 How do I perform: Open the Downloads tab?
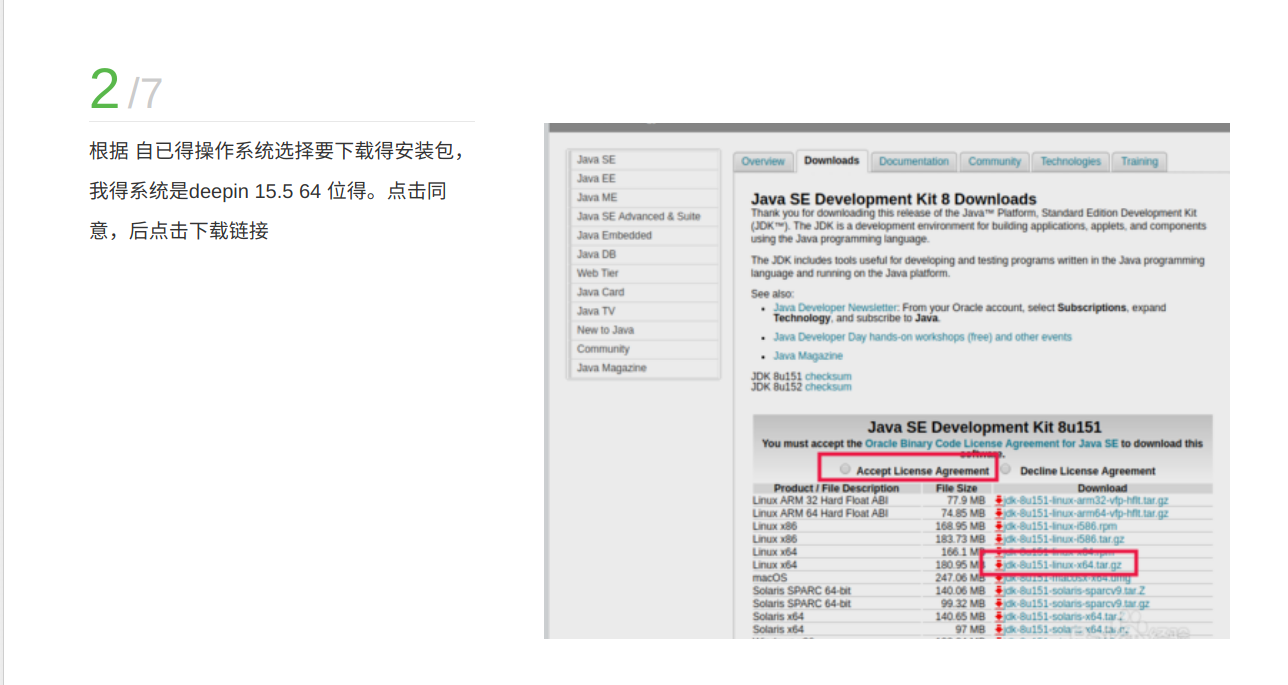(x=831, y=161)
